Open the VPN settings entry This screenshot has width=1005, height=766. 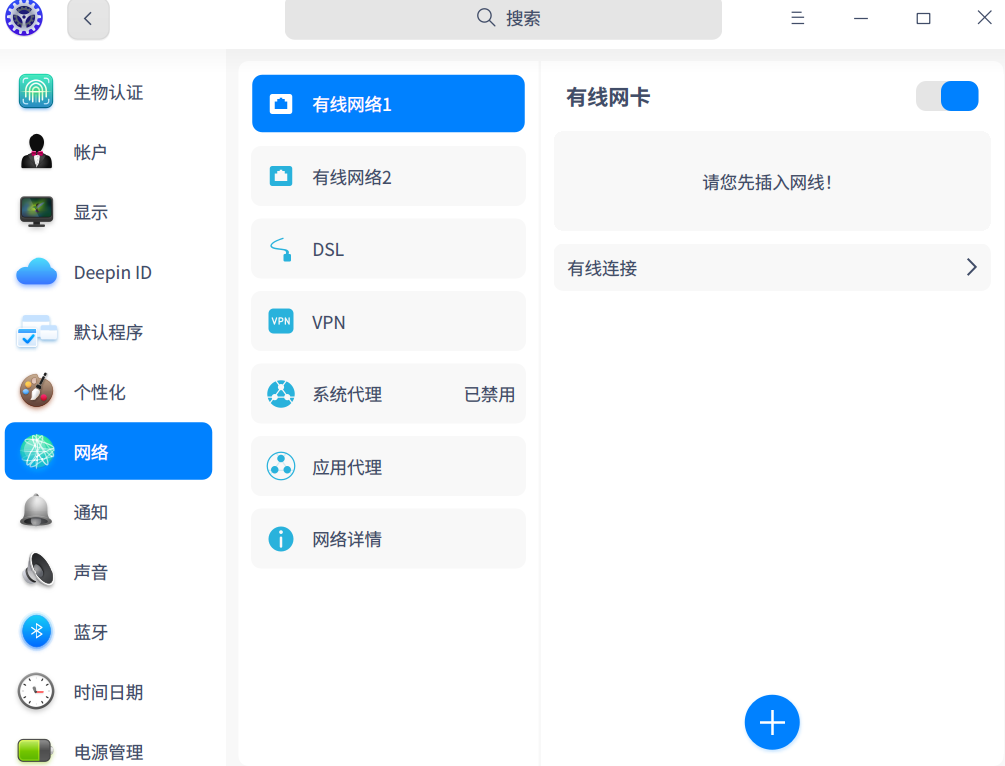388,321
